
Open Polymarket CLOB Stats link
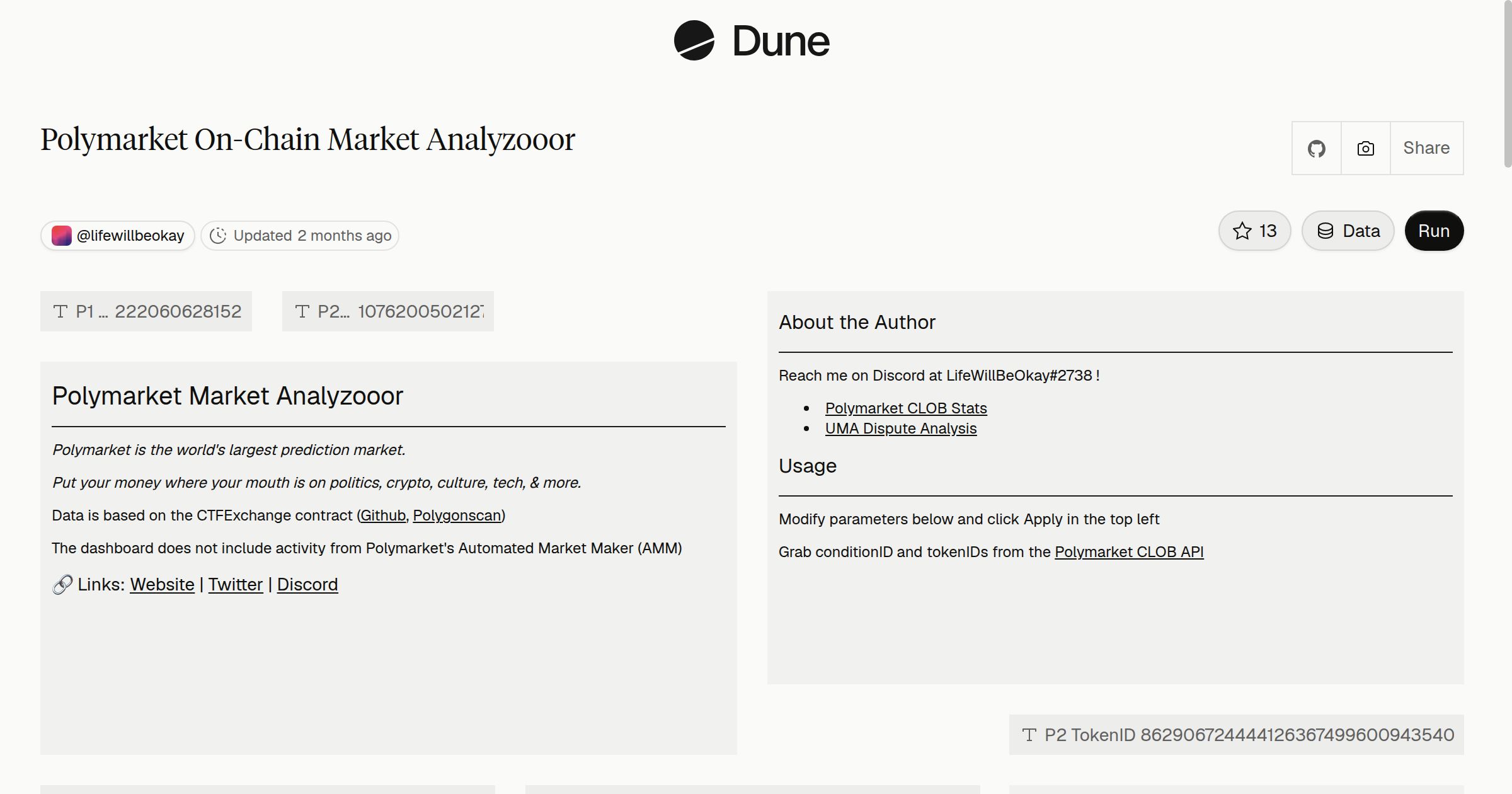click(906, 408)
